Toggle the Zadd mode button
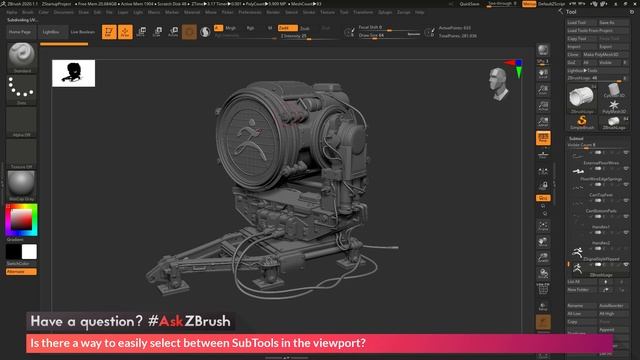 coord(288,28)
